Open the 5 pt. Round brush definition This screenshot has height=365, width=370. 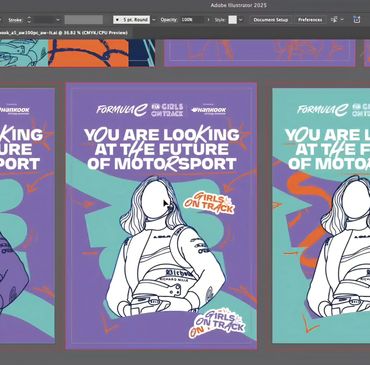click(131, 20)
